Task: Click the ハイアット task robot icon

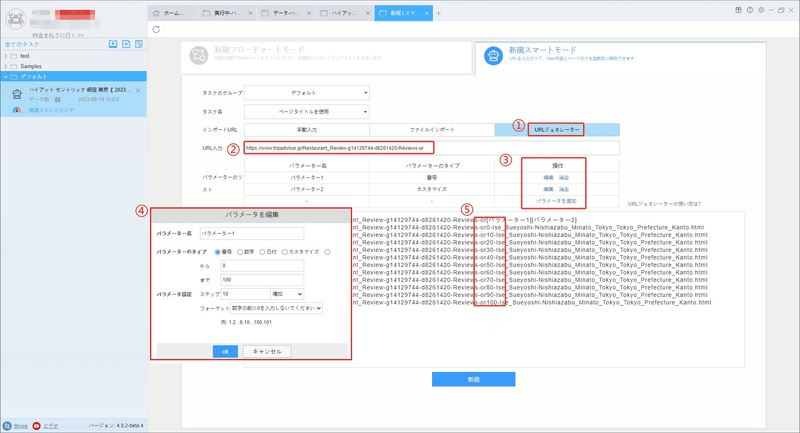Action: click(x=17, y=94)
